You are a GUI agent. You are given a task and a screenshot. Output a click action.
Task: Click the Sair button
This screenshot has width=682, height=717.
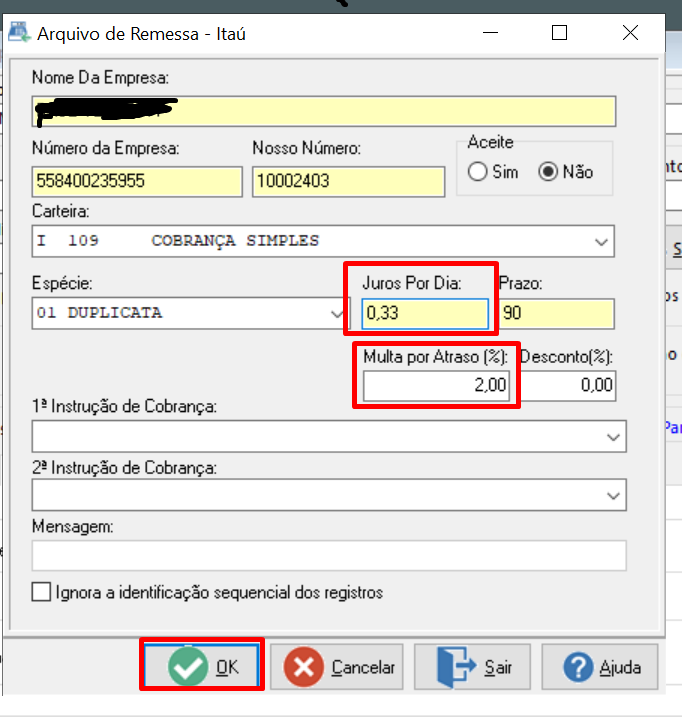(x=473, y=667)
